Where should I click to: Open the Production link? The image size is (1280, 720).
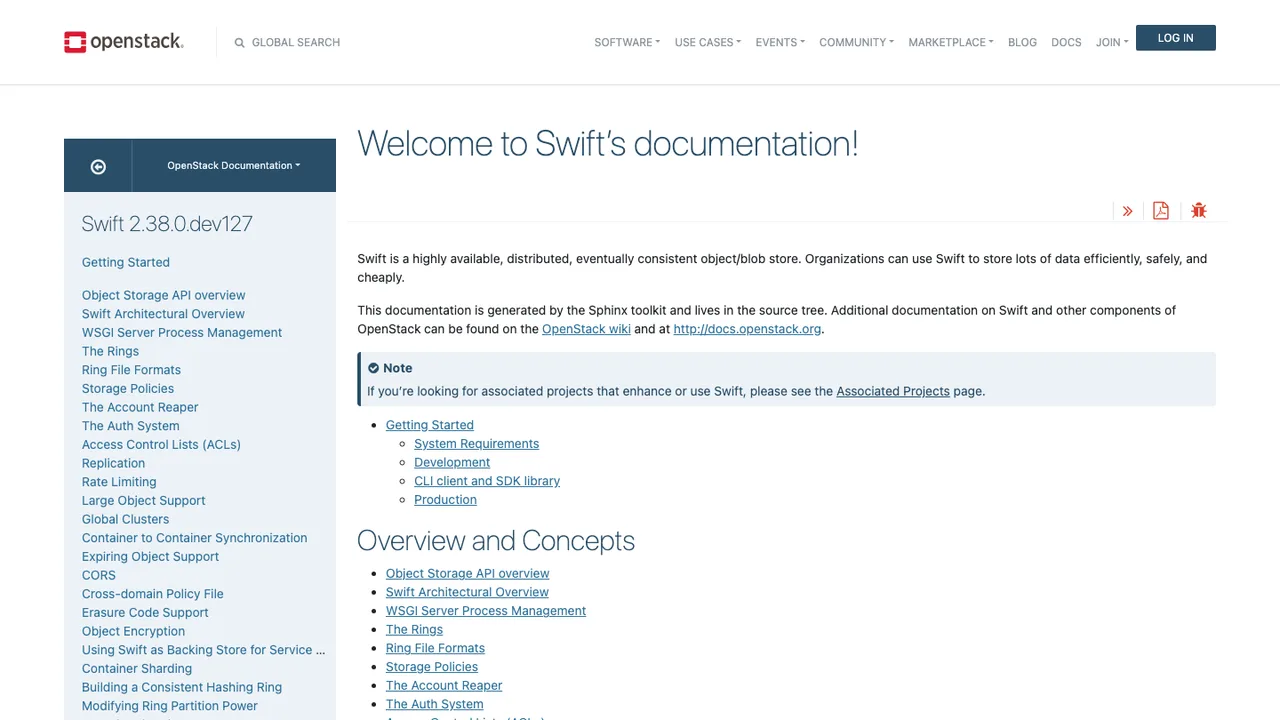click(x=445, y=500)
